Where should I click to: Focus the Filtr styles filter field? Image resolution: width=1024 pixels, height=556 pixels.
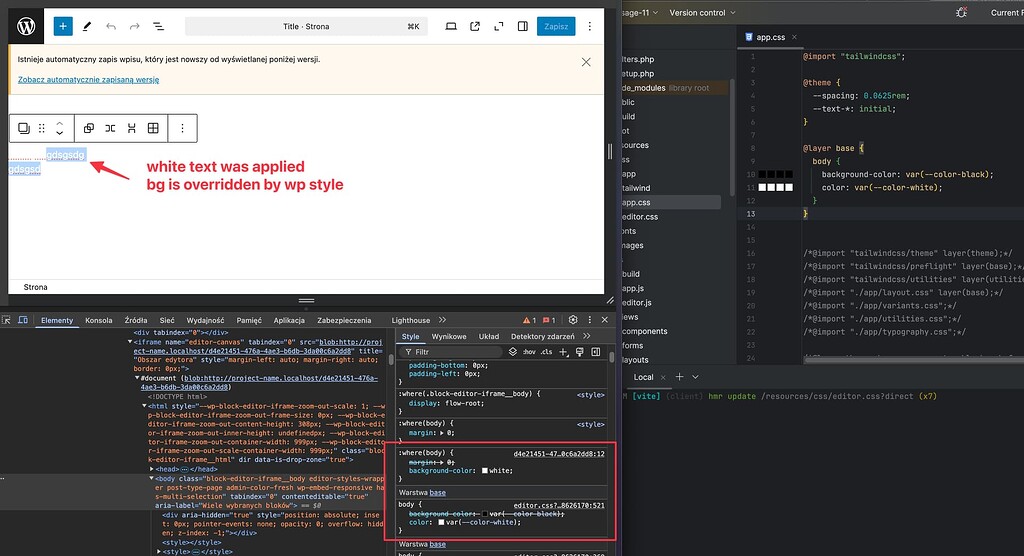click(x=451, y=352)
